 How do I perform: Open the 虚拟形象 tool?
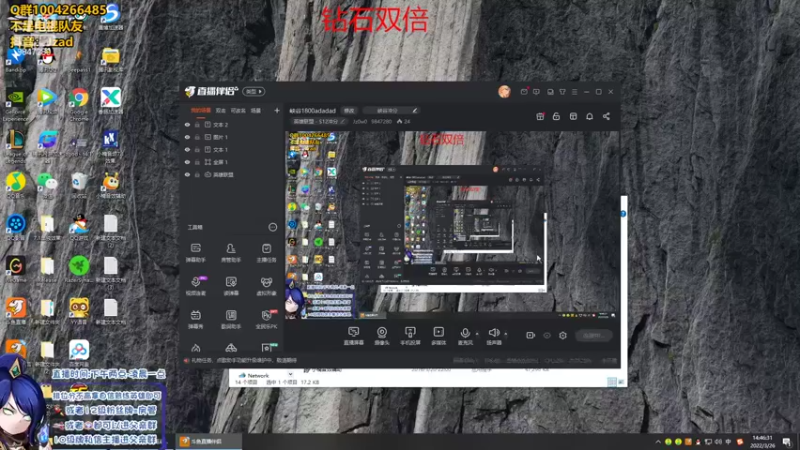[x=266, y=286]
